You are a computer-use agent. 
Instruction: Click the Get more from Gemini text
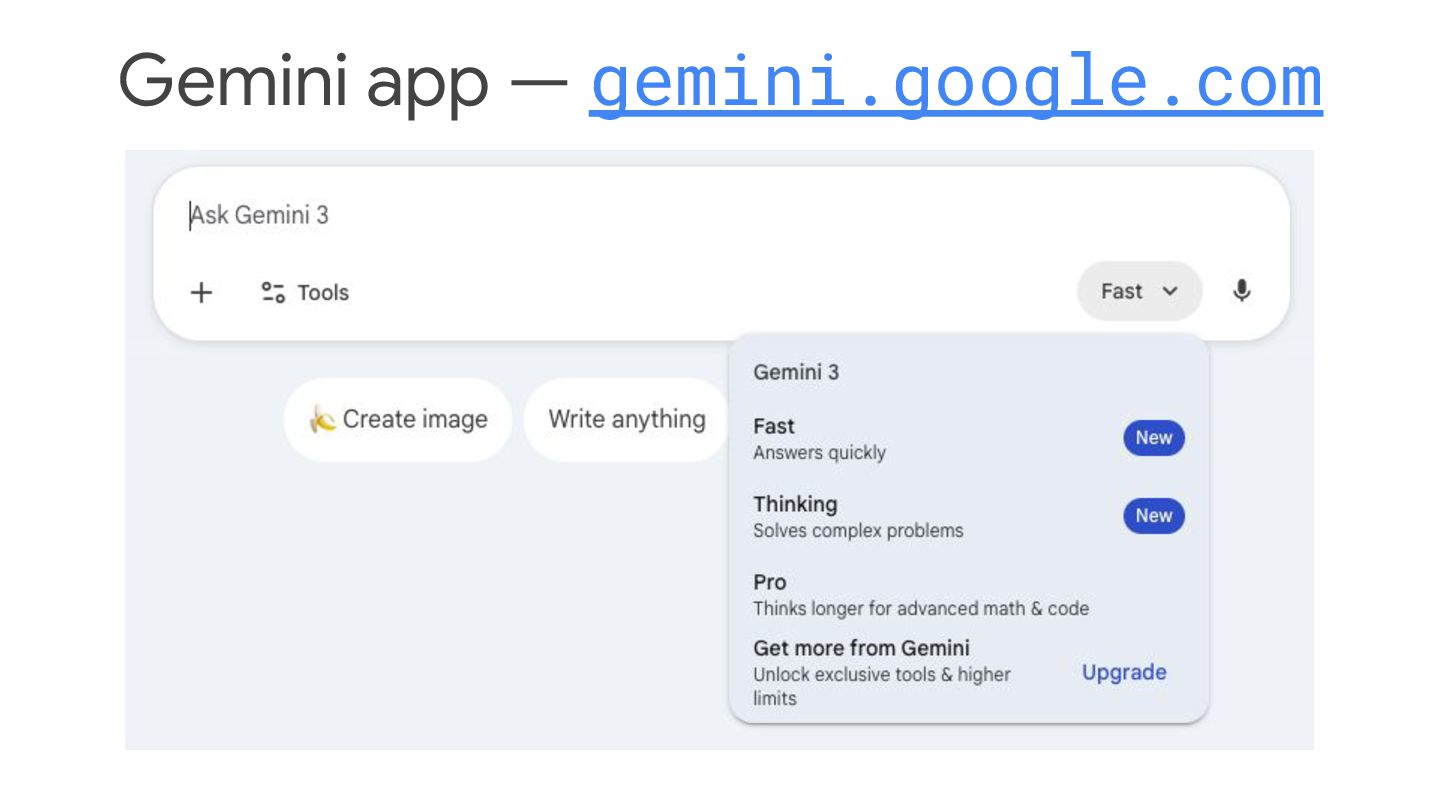pos(861,647)
